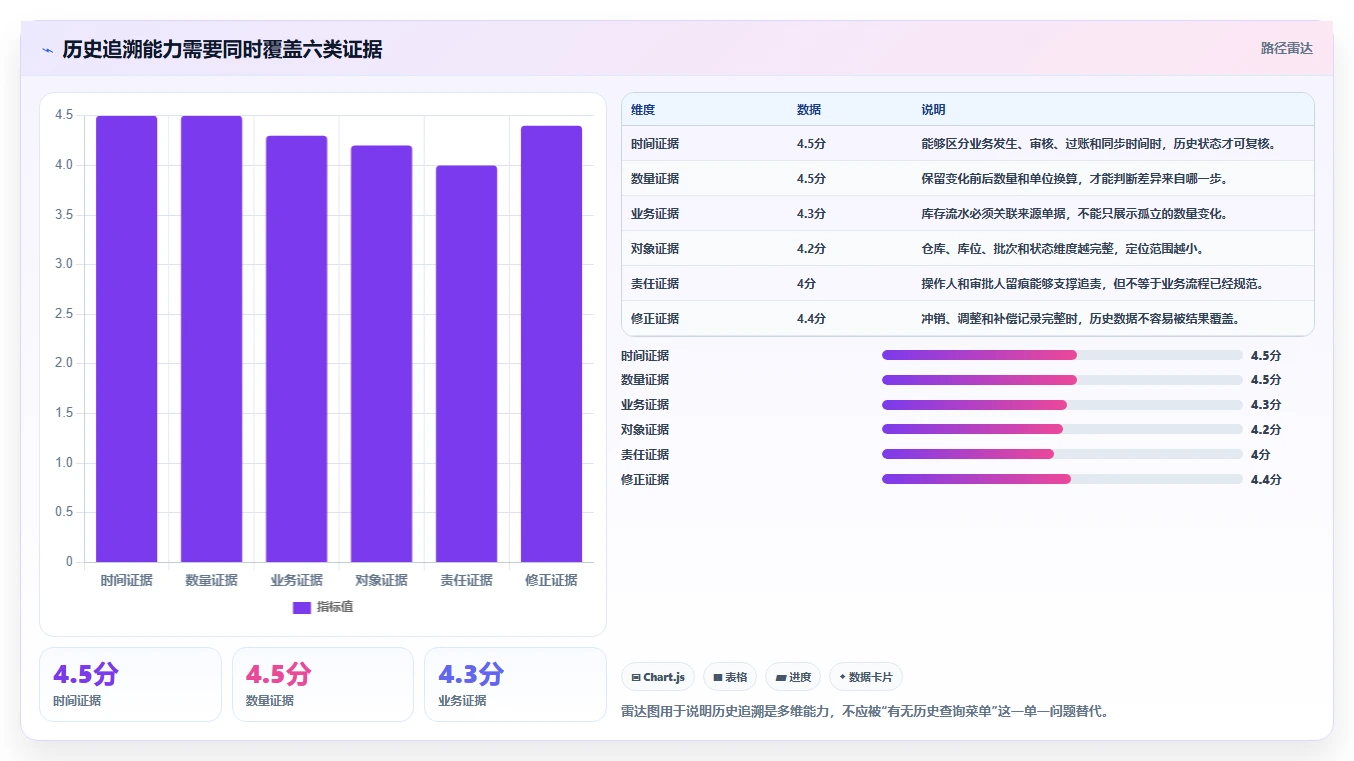Select 时间证据 cell in the table
Image resolution: width=1354 pixels, height=761 pixels.
click(x=655, y=144)
